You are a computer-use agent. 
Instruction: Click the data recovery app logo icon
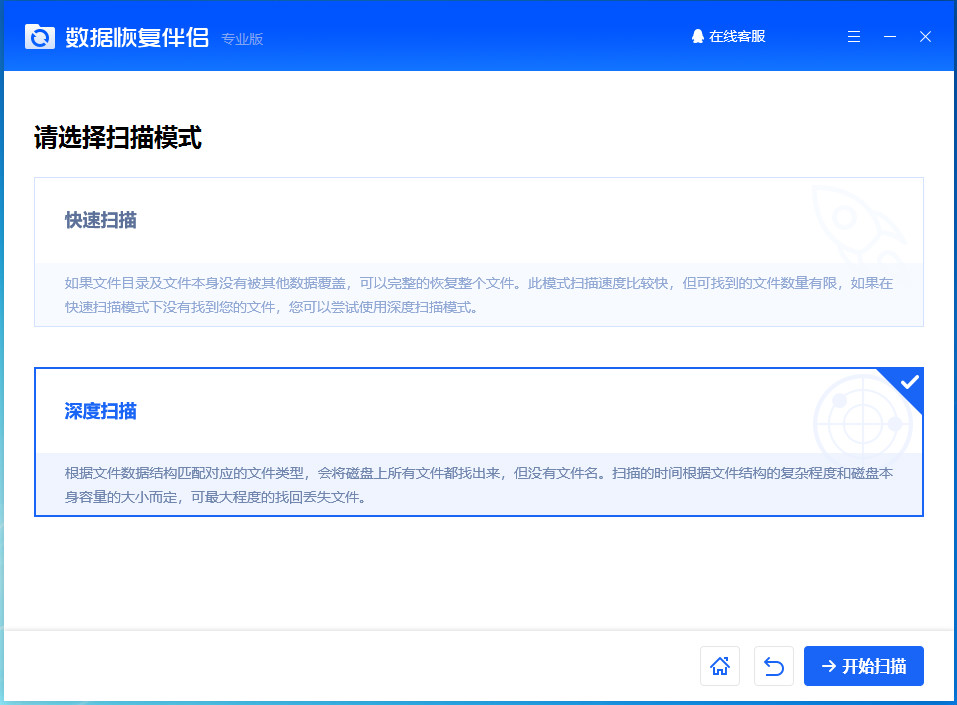point(40,37)
